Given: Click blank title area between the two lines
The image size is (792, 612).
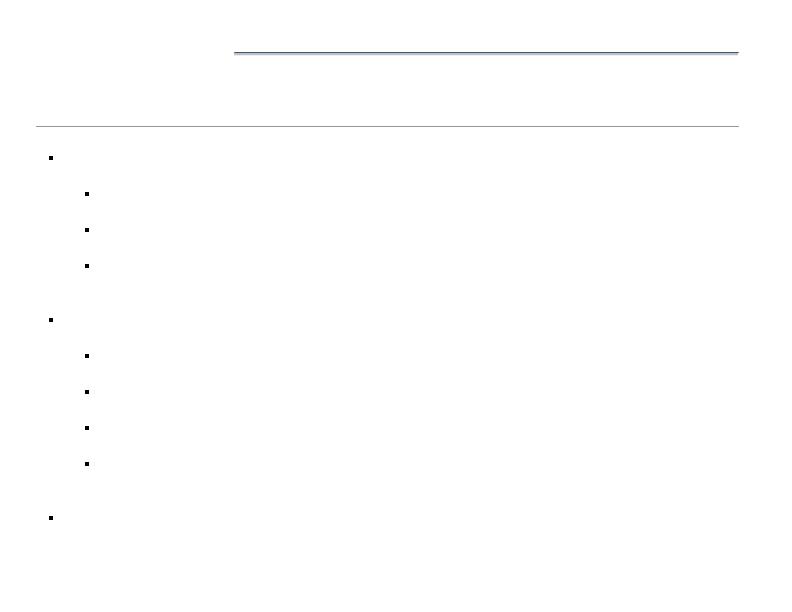Looking at the screenshot, I should [387, 90].
